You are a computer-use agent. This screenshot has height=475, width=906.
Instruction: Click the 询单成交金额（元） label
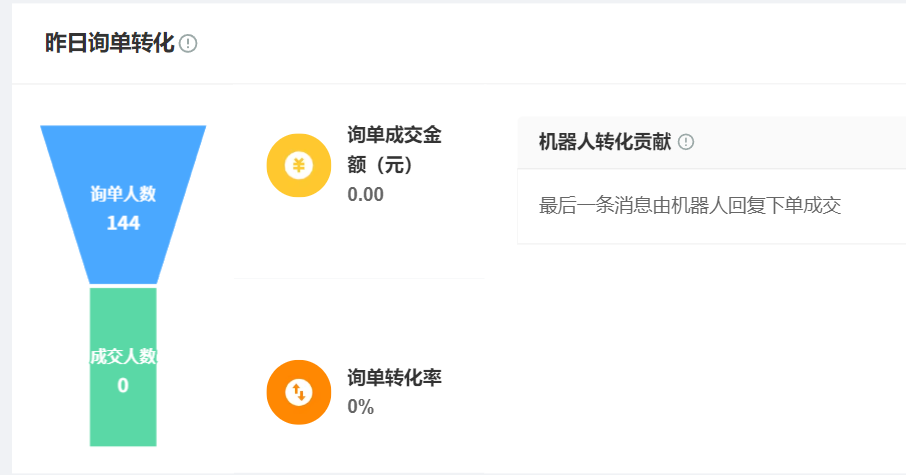pyautogui.click(x=394, y=150)
